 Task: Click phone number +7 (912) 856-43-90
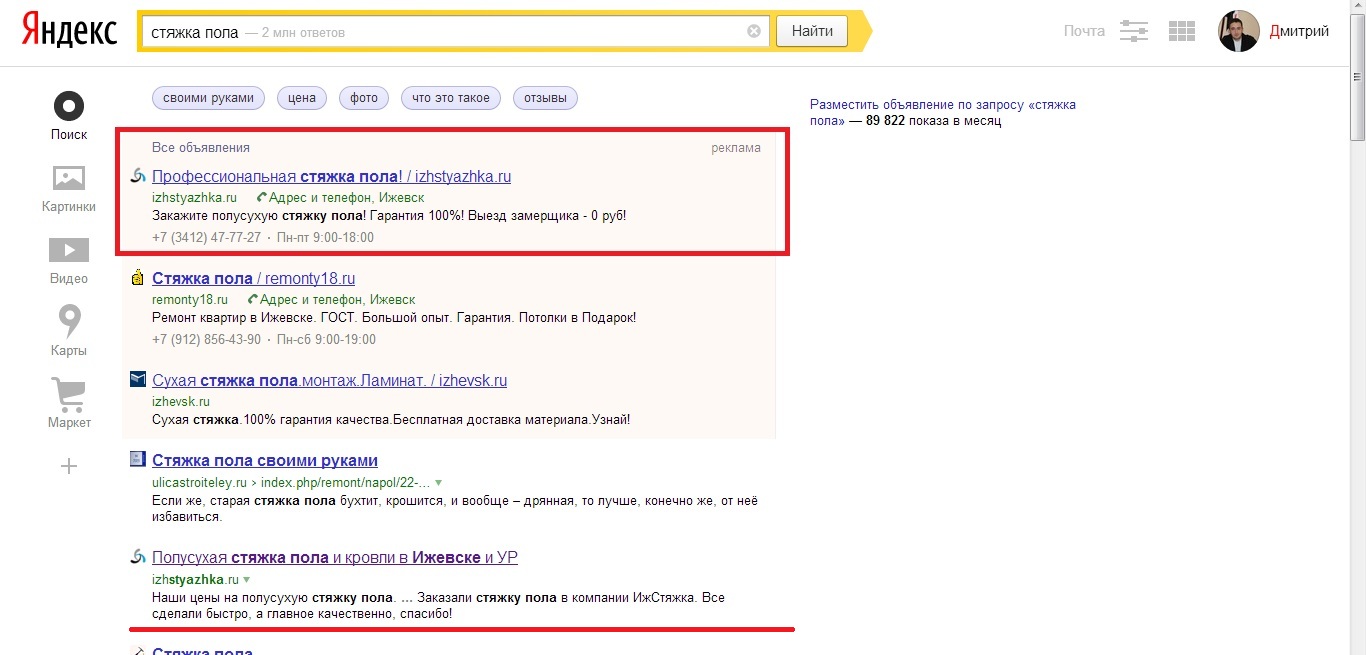click(x=206, y=340)
